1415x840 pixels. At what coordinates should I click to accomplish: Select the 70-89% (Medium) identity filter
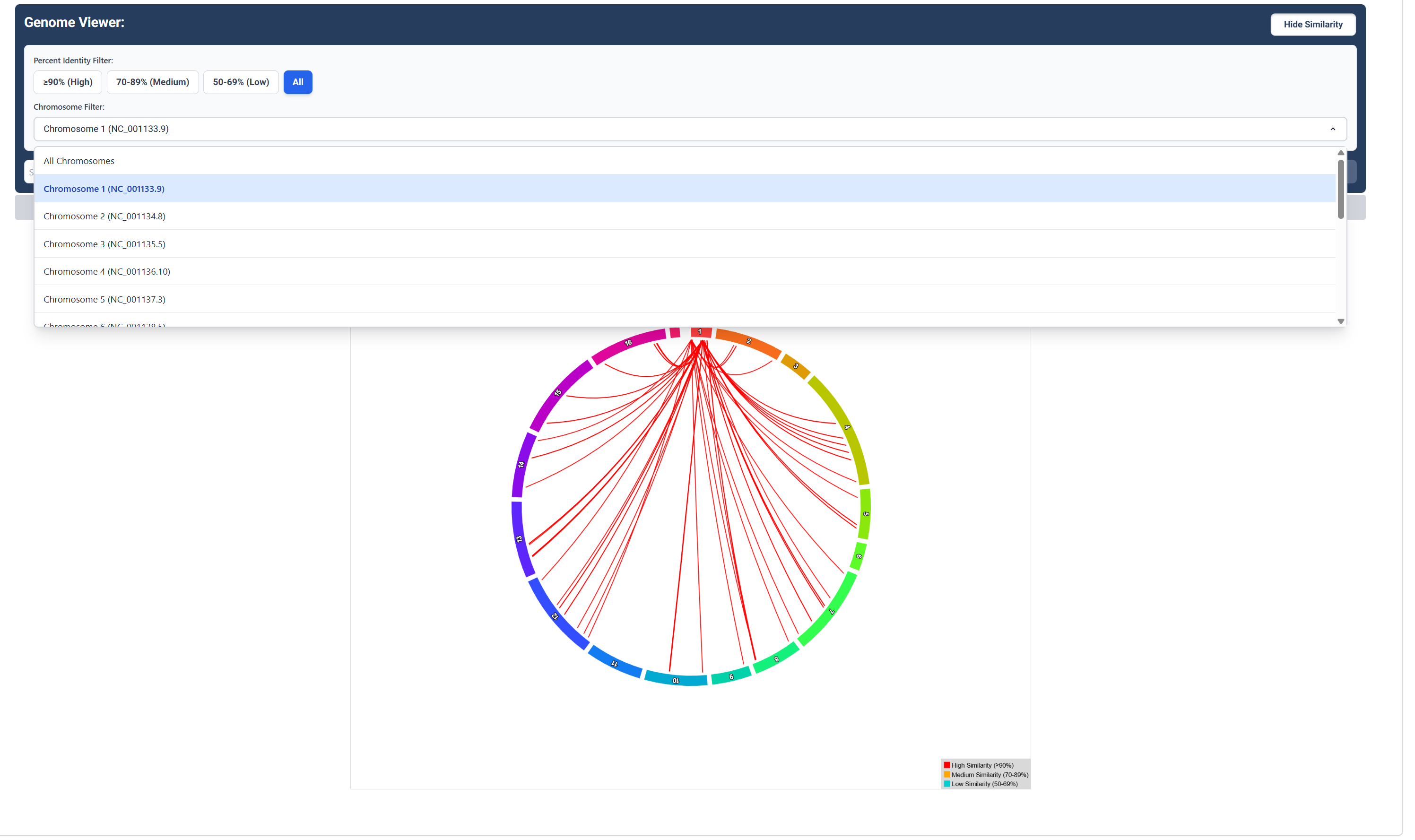[x=152, y=82]
